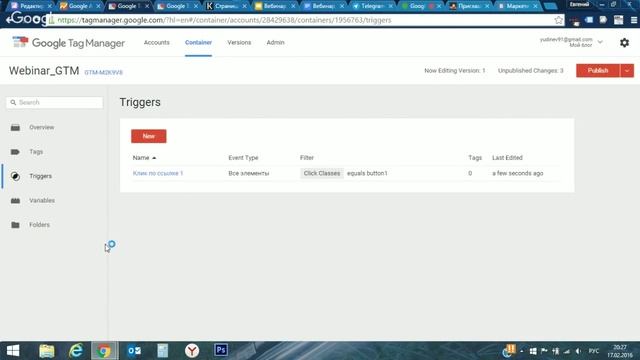Bookmark page with star icon
Screen dimensions: 640x360
[558, 20]
